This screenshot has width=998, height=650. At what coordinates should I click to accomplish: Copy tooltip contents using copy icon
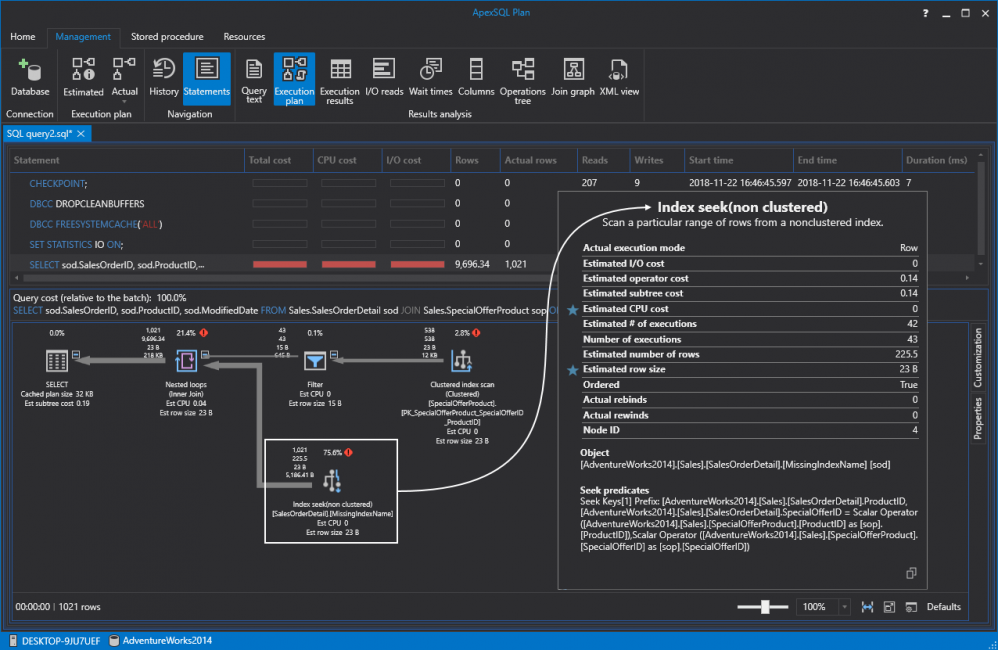click(912, 573)
